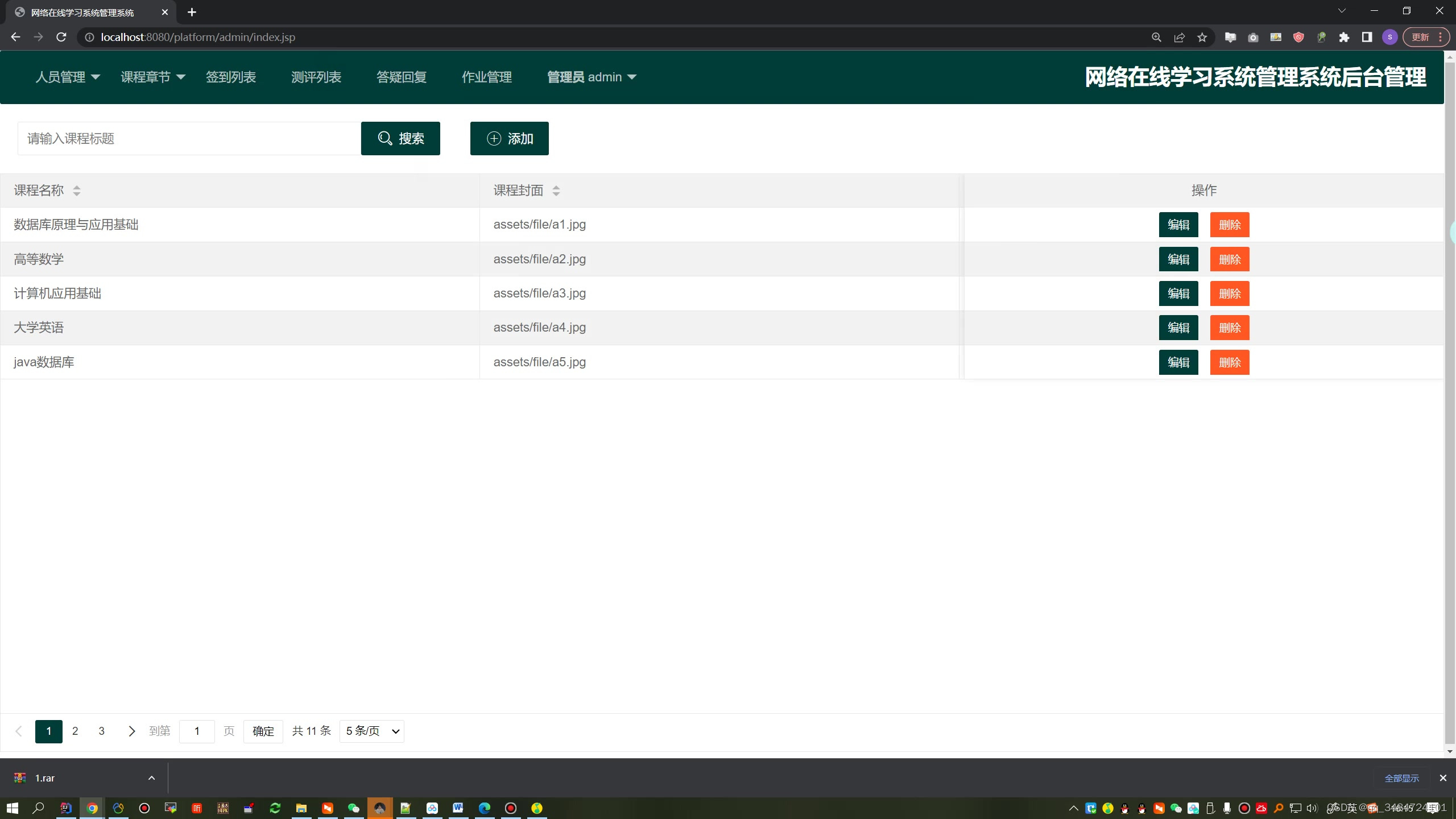Open the 签到列表 menu item
Image resolution: width=1456 pixels, height=819 pixels.
230,77
